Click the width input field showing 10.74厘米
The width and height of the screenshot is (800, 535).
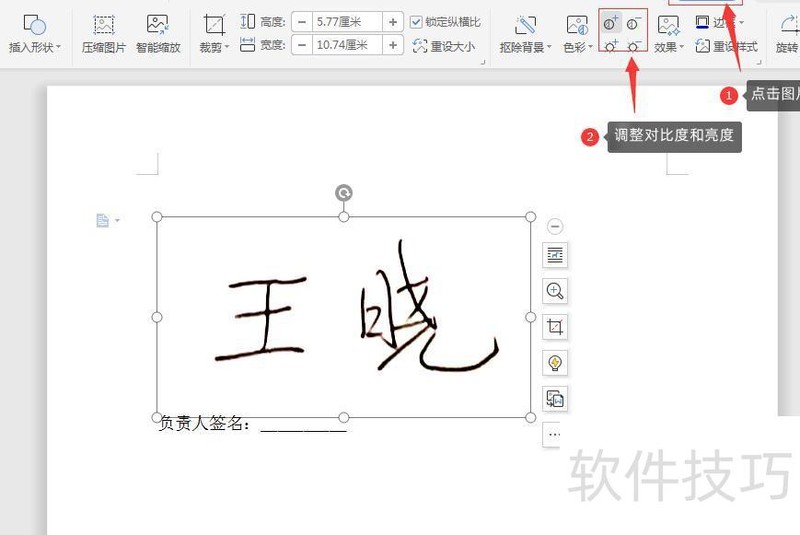[344, 45]
